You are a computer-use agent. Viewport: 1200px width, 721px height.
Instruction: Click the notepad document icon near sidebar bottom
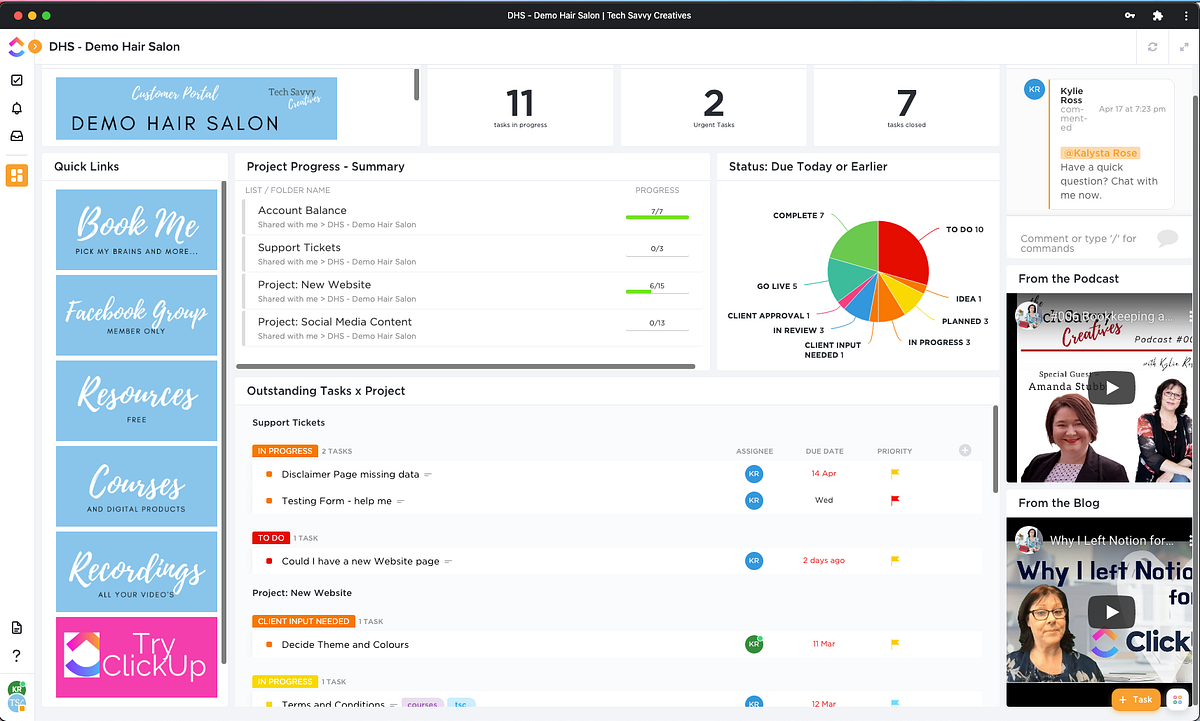pos(16,626)
